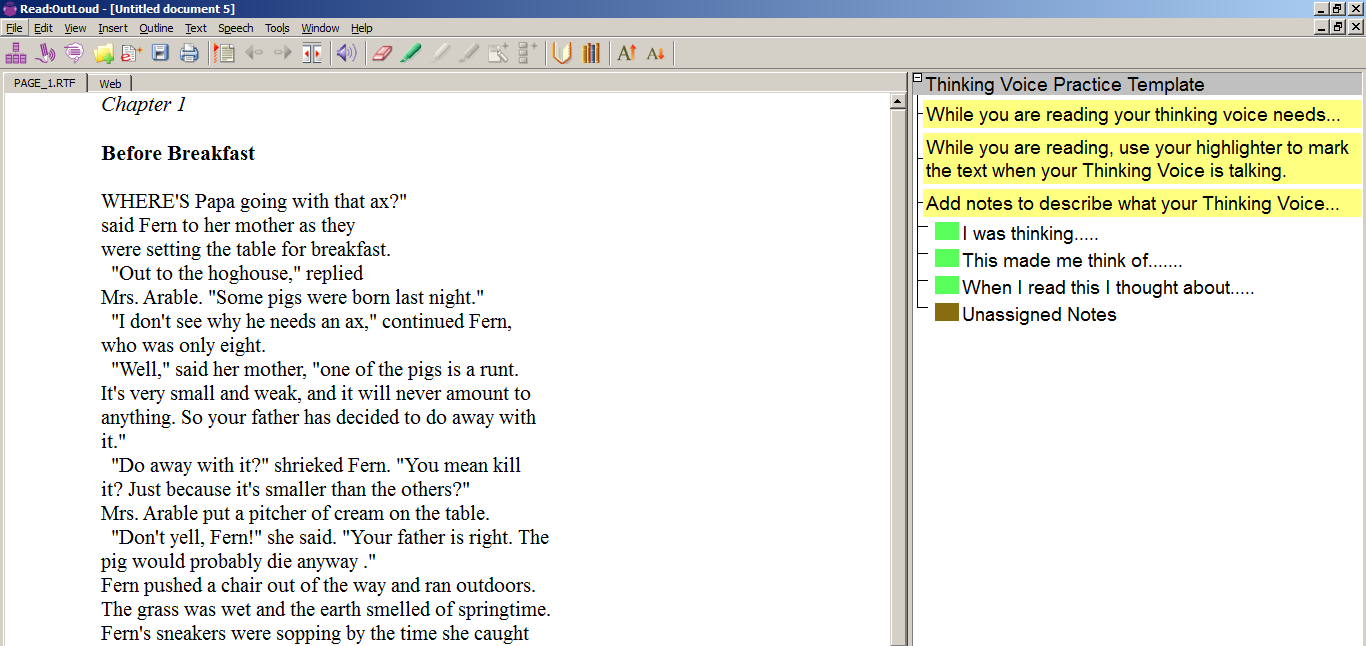Select the pink eraser tool
Screen dimensions: 1366x646
point(382,53)
